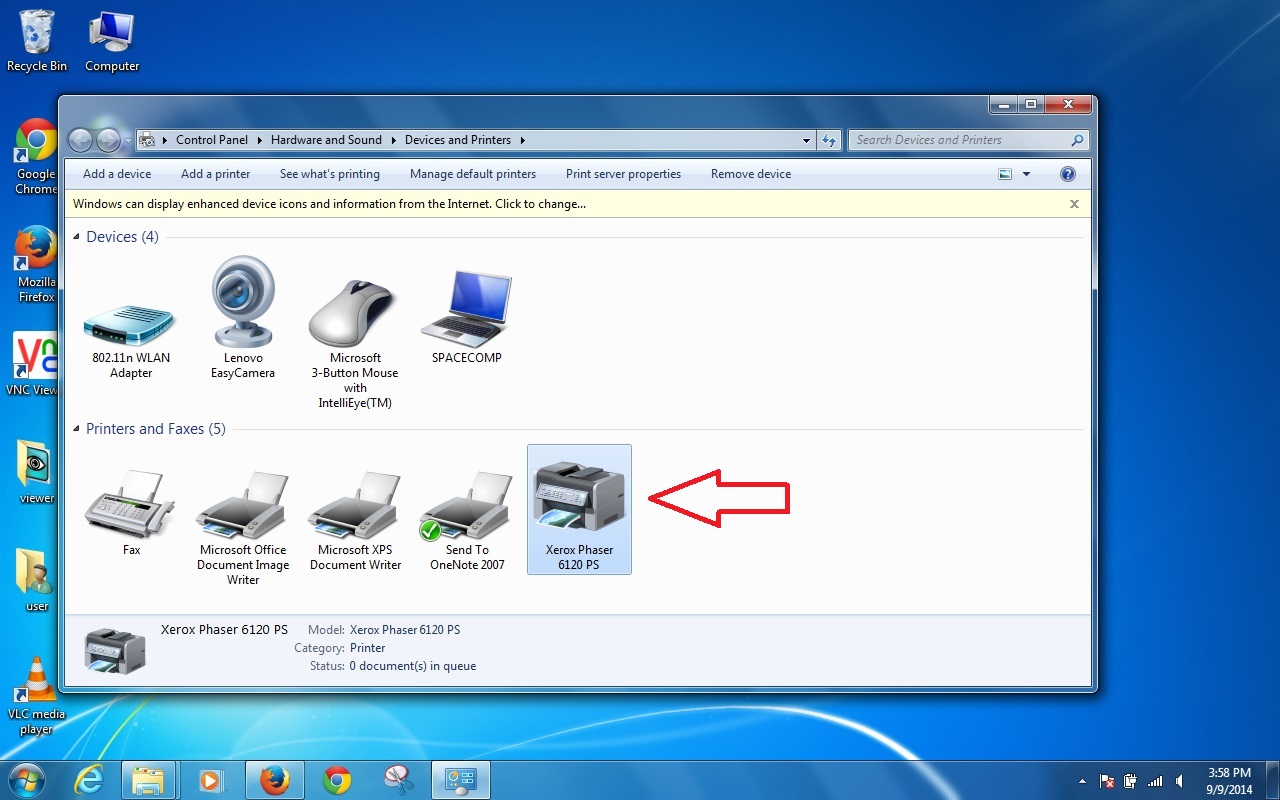The width and height of the screenshot is (1280, 800).
Task: Click the Back navigation arrow
Action: coord(80,140)
